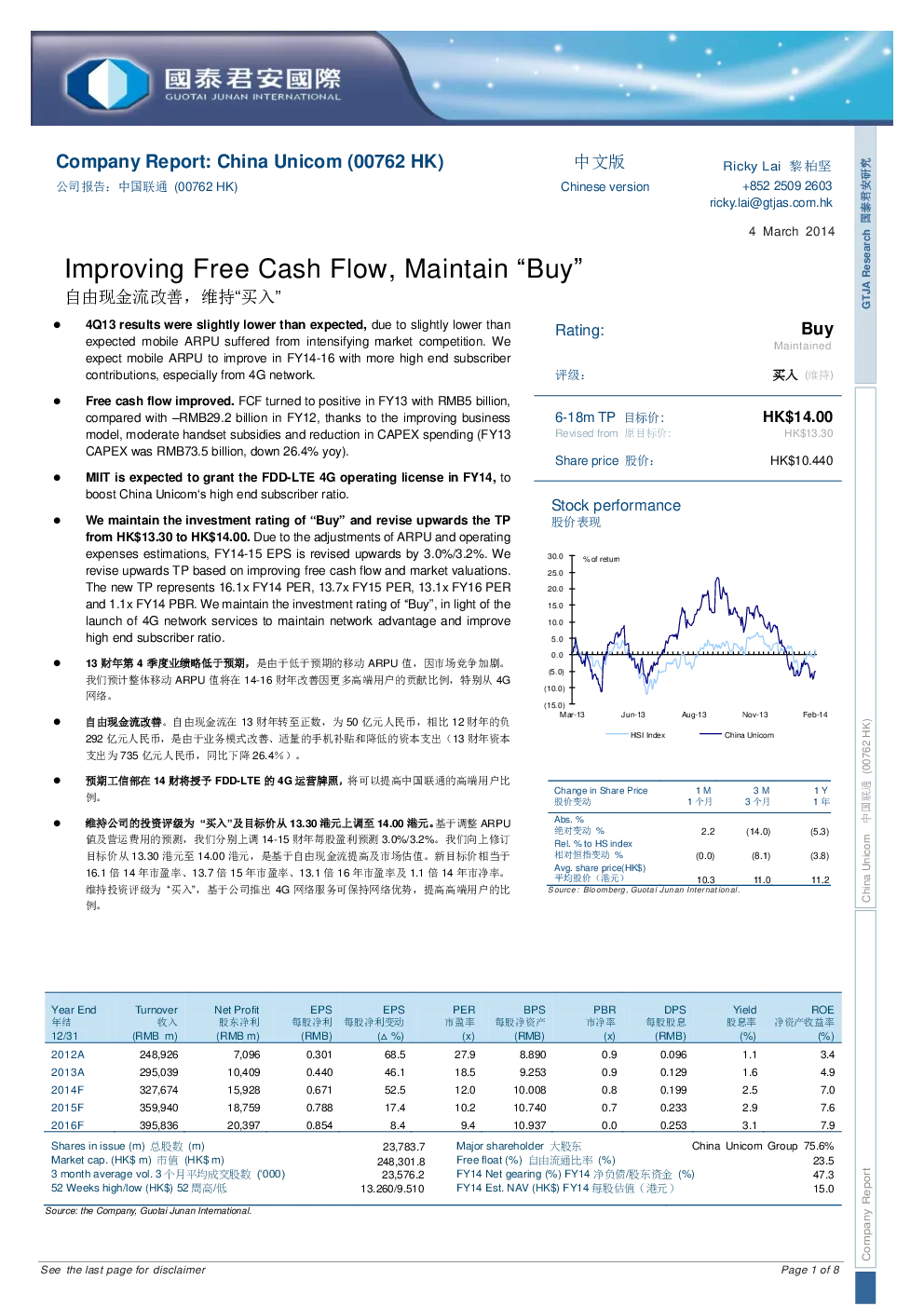
Task: Click target price HK$14.00
Action: pos(797,416)
